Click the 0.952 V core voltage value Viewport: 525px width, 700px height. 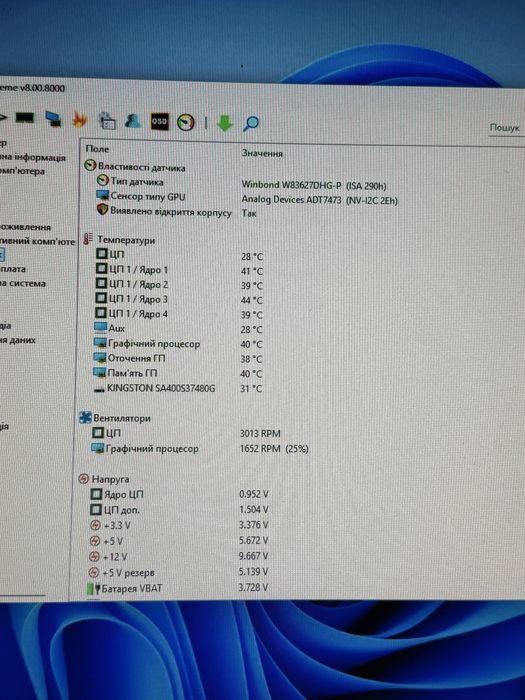[x=254, y=494]
